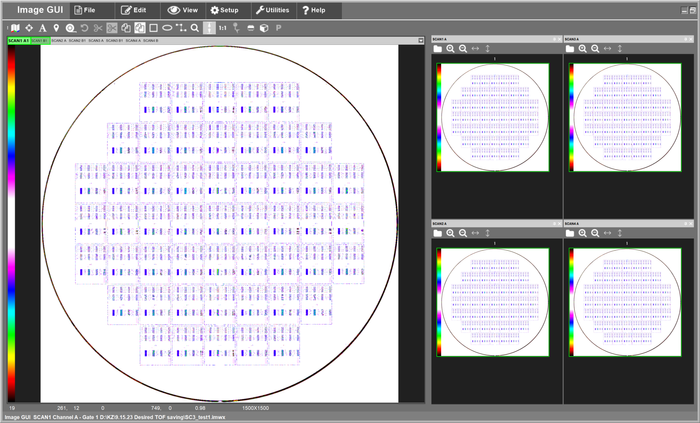Zoom in on the SCAN2 A panel
Image resolution: width=700 pixels, height=423 pixels.
[x=450, y=233]
